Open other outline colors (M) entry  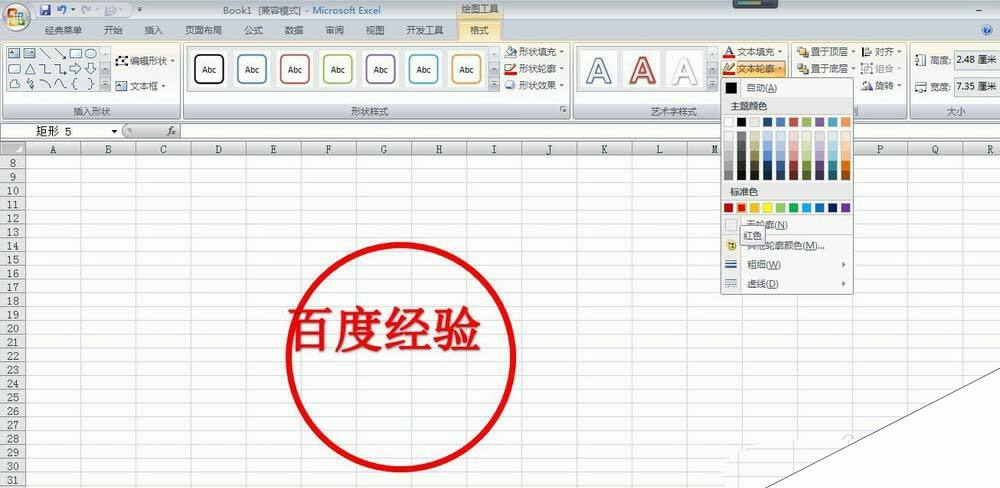coord(786,245)
